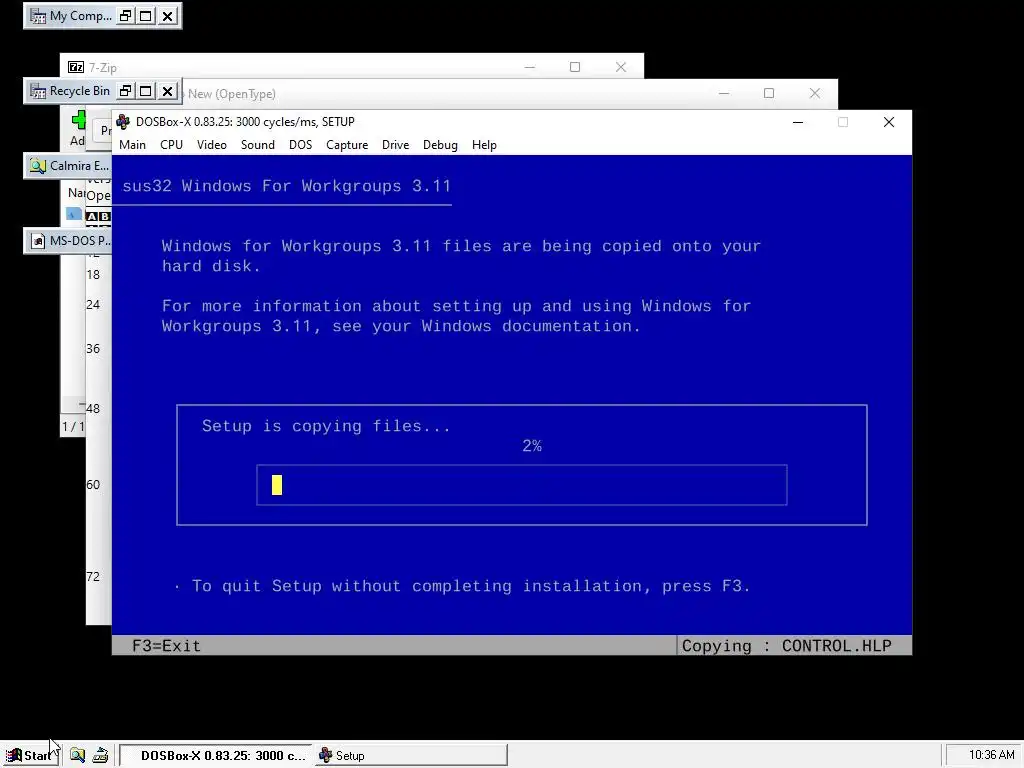1024x768 pixels.
Task: Close the font viewer (OpenType) window
Action: coord(814,93)
